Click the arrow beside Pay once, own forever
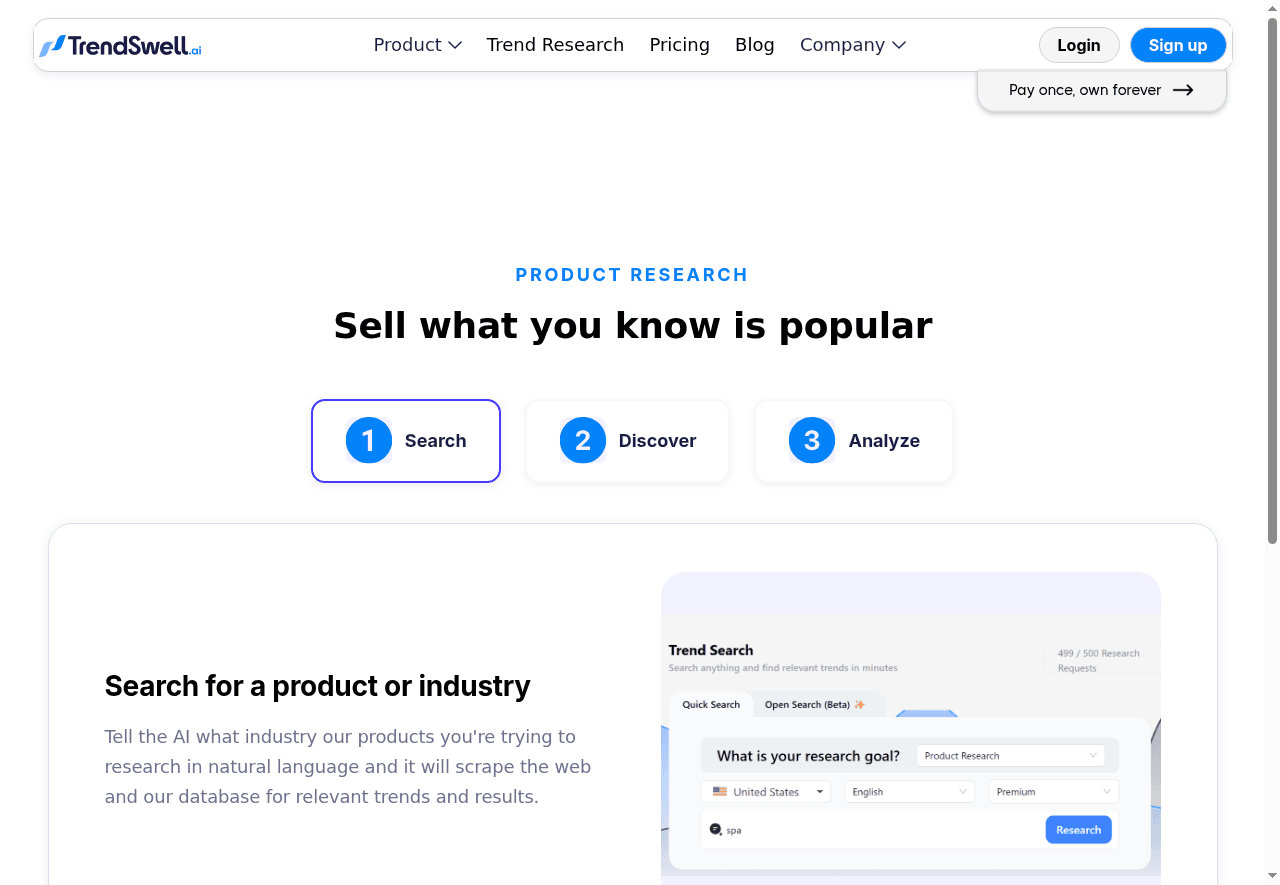 pyautogui.click(x=1183, y=90)
